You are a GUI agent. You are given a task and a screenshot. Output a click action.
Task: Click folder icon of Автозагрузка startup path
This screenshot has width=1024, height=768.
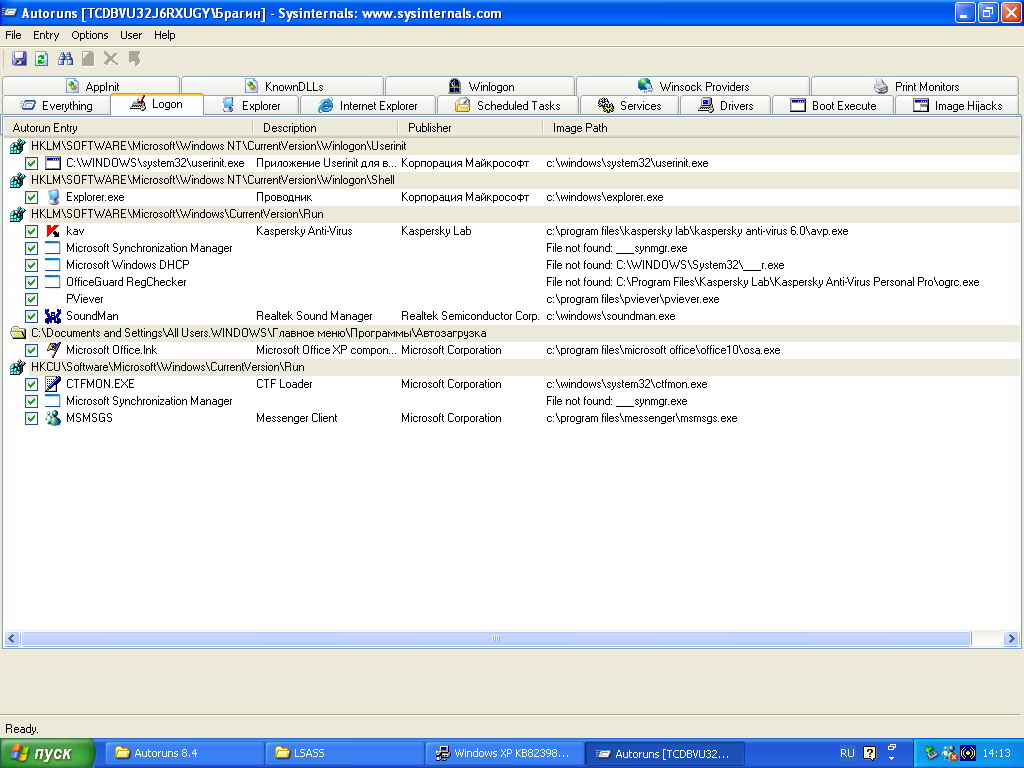click(x=18, y=333)
